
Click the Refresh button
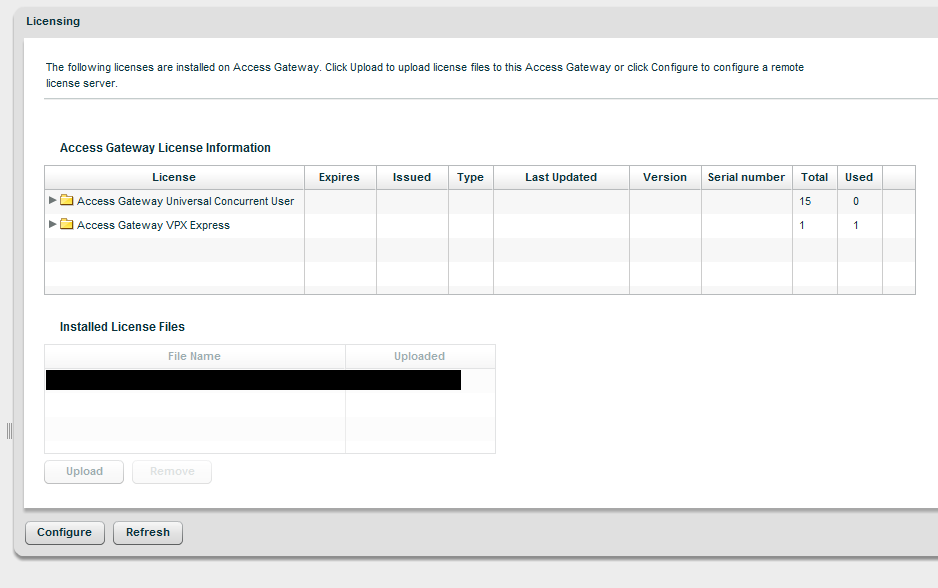(x=148, y=532)
